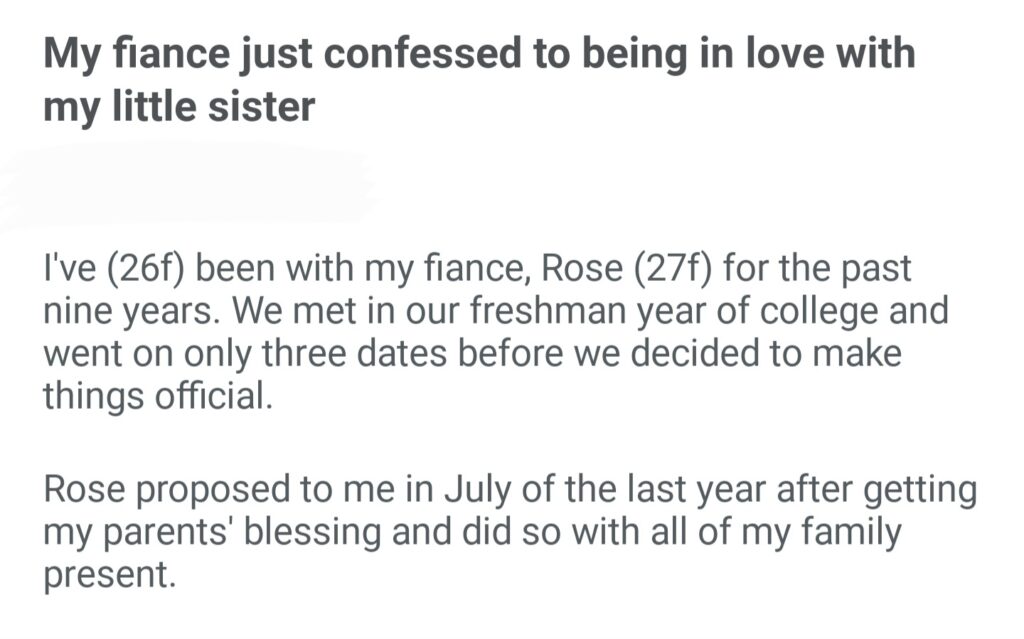Click the first paragraph starting "I've (26f)"
This screenshot has height=639, width=1024.
click(494, 333)
